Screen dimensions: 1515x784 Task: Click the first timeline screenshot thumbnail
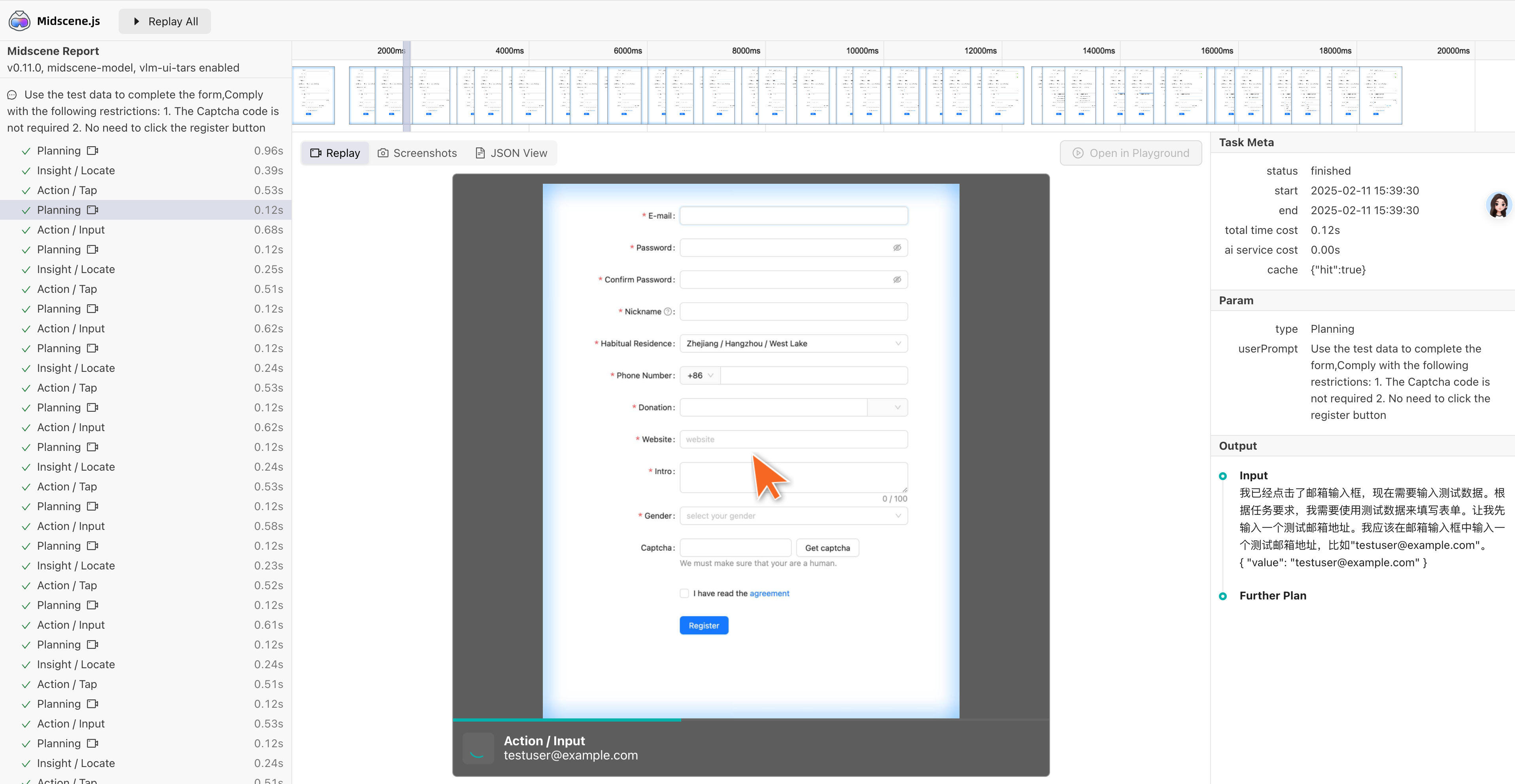coord(314,95)
